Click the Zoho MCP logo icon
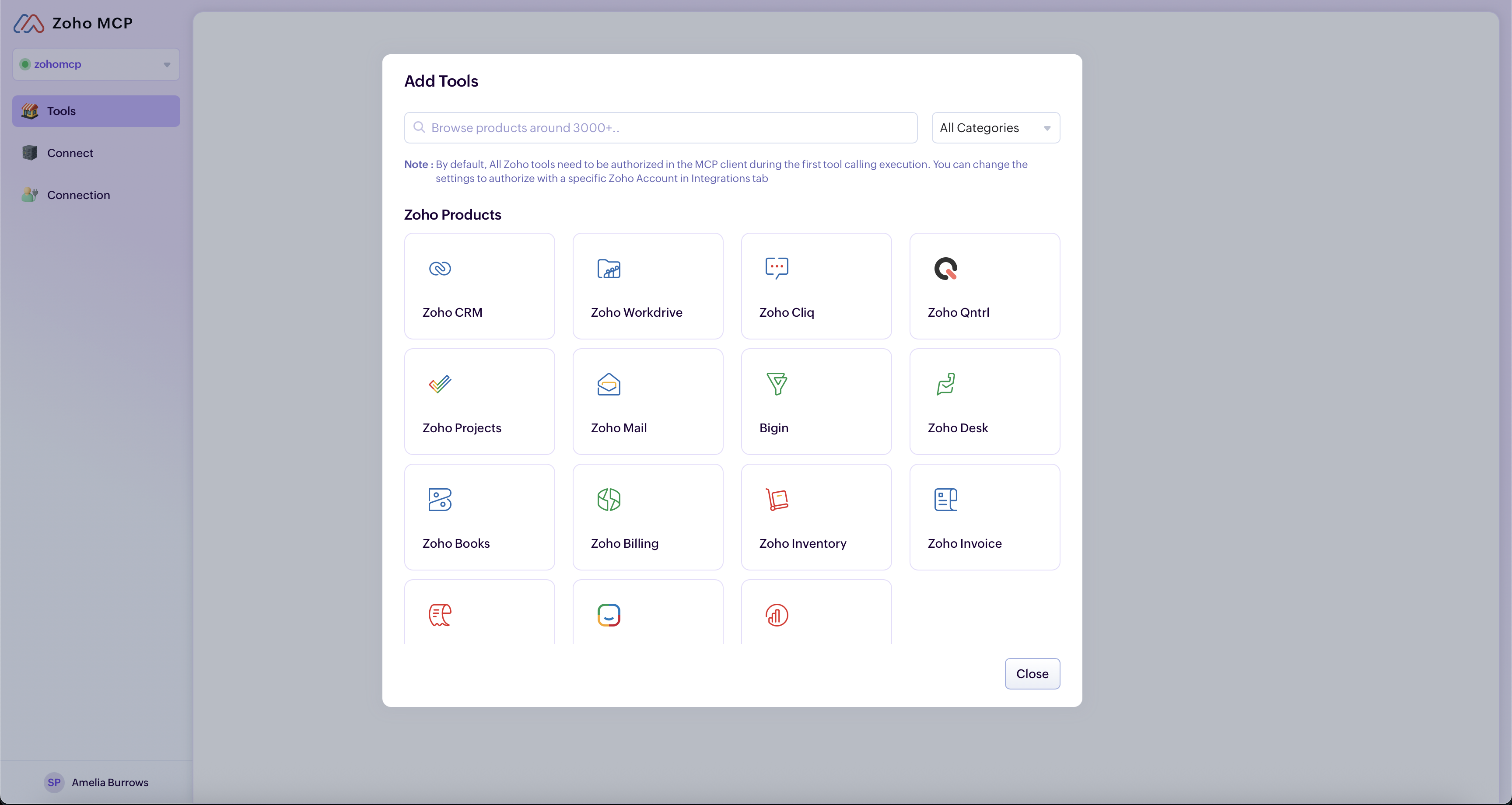Image resolution: width=1512 pixels, height=805 pixels. pos(29,24)
